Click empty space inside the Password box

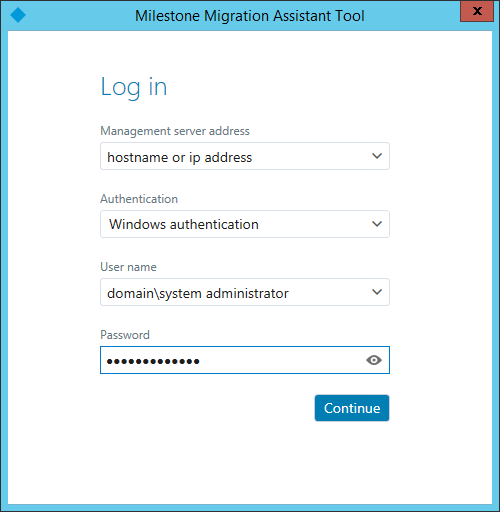(x=280, y=360)
